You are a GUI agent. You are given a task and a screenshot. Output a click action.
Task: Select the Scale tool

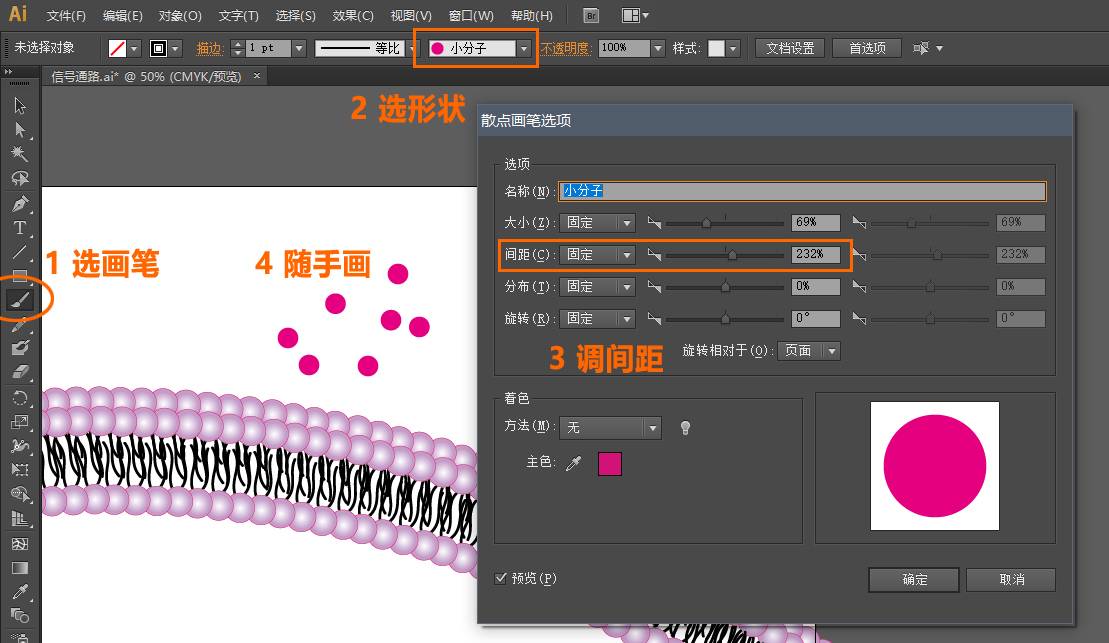(x=20, y=422)
